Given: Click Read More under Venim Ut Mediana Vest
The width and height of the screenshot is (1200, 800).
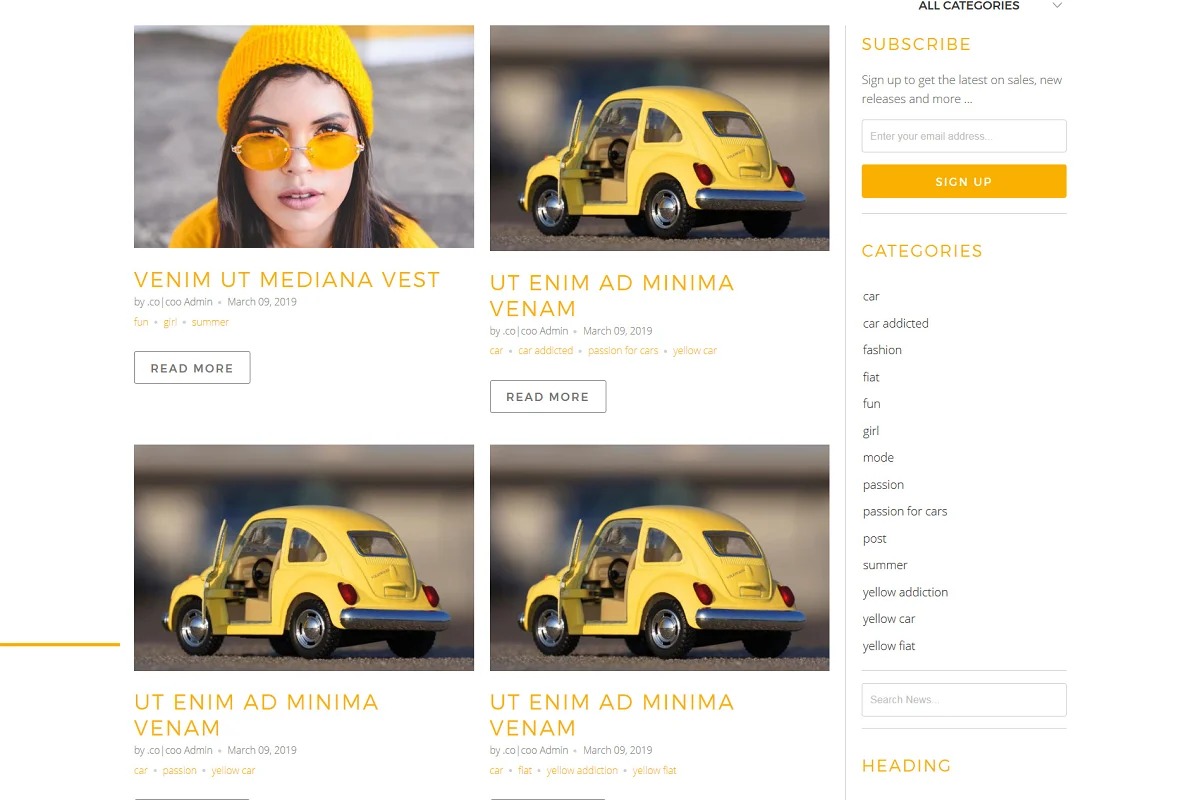Looking at the screenshot, I should point(192,368).
